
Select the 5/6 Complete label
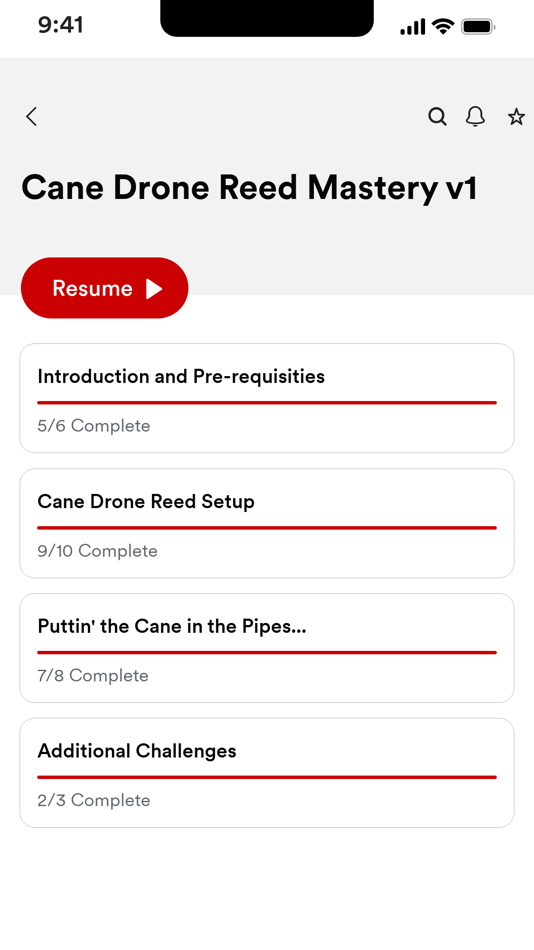tap(94, 426)
